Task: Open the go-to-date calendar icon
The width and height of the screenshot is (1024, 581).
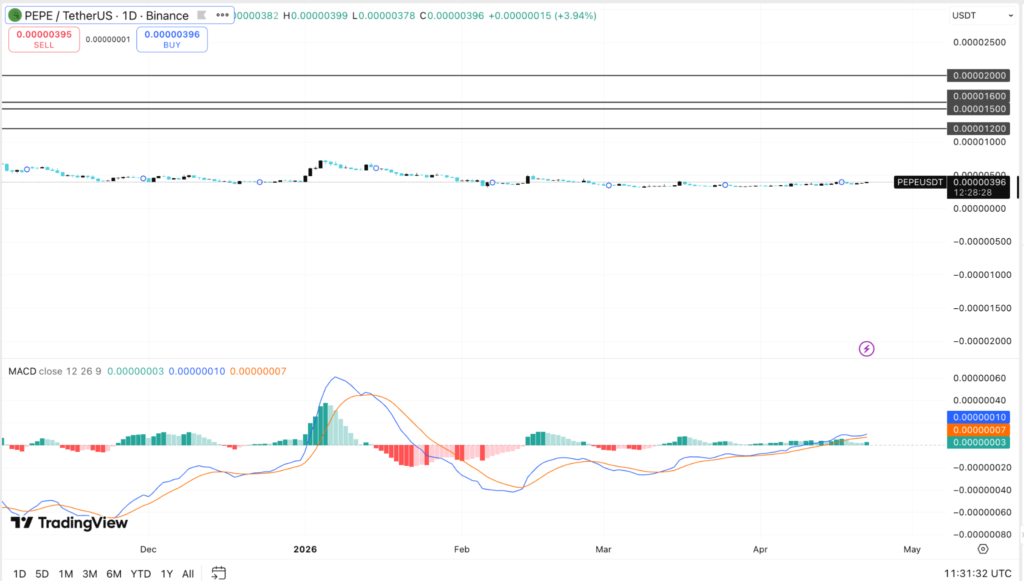Action: tap(218, 573)
